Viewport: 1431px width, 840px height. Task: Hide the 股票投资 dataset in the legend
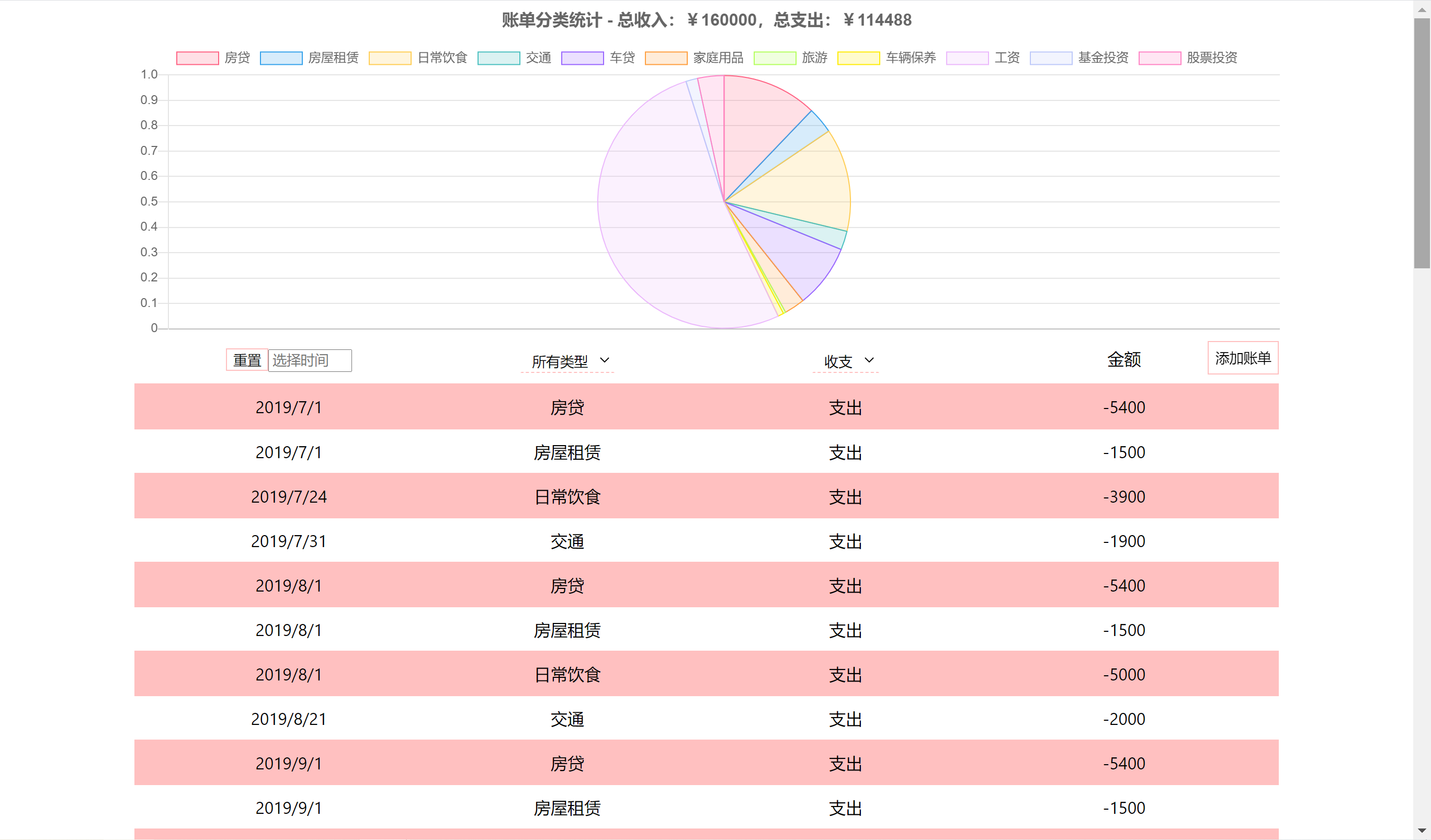(1160, 58)
